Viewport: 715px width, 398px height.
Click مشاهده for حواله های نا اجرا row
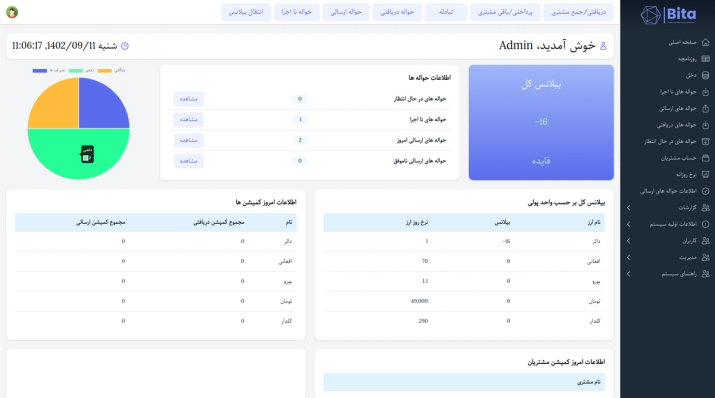click(x=188, y=119)
